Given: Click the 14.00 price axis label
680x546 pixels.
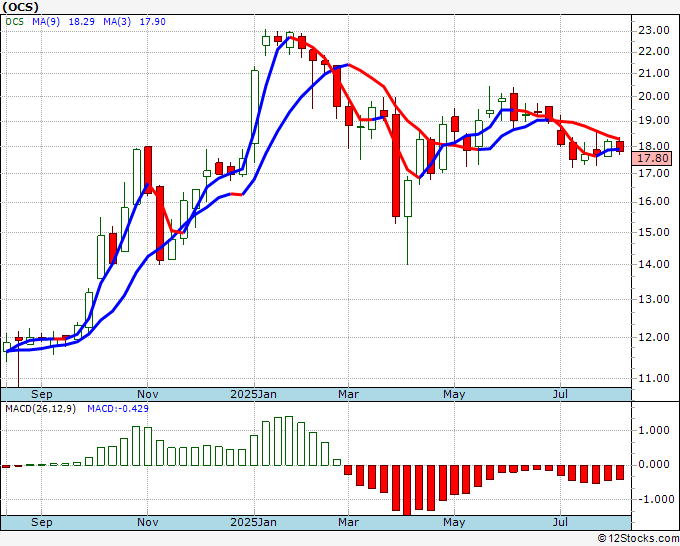Looking at the screenshot, I should [x=653, y=264].
